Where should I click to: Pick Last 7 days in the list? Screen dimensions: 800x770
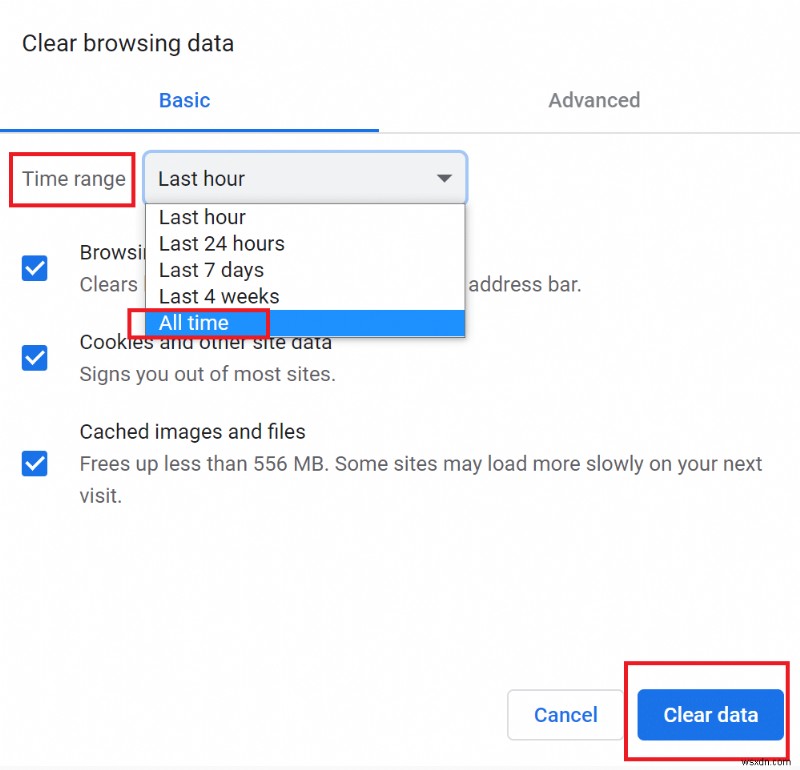tap(212, 270)
